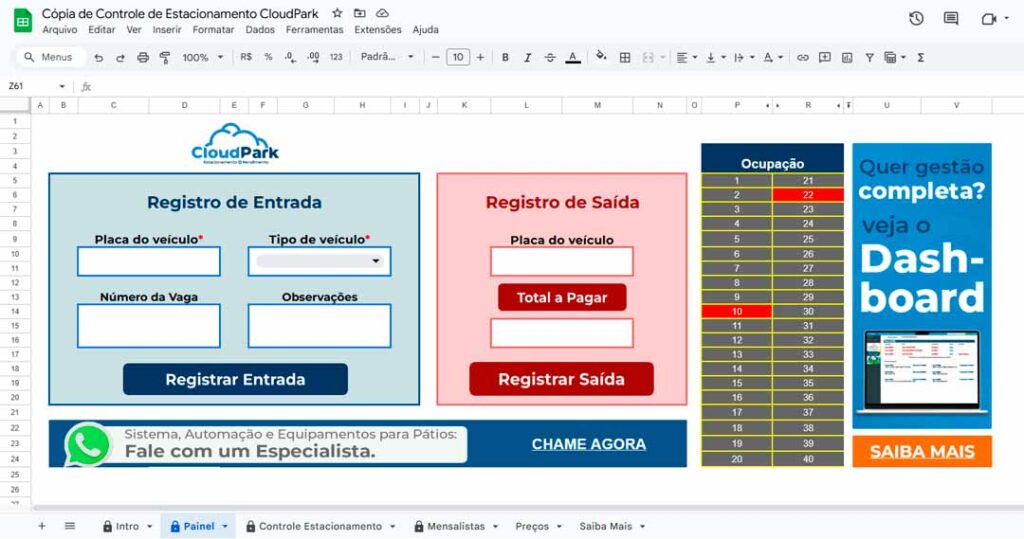Screen dimensions: 1024x539
Task: Open the video call camera icon
Action: pyautogui.click(x=989, y=19)
